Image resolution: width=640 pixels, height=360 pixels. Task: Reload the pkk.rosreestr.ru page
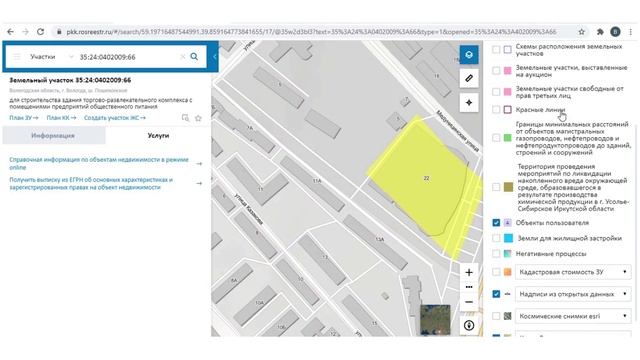click(40, 31)
